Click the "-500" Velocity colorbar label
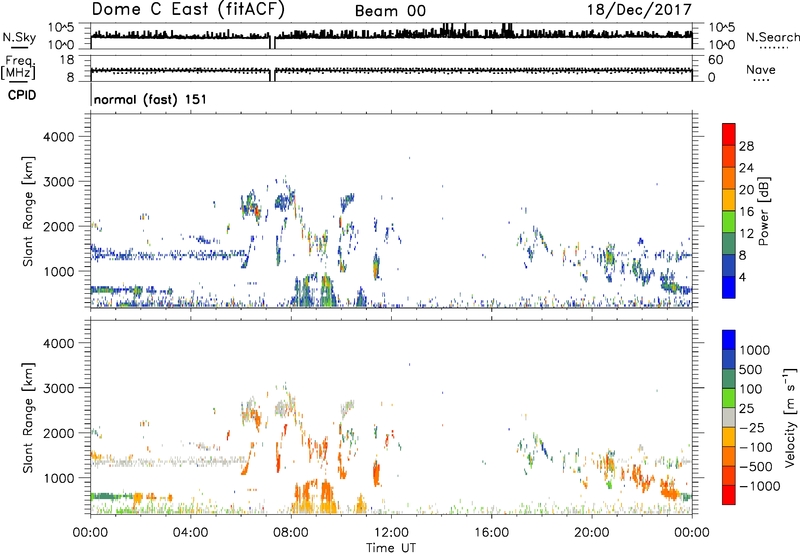This screenshot has width=800, height=554. coord(756,466)
